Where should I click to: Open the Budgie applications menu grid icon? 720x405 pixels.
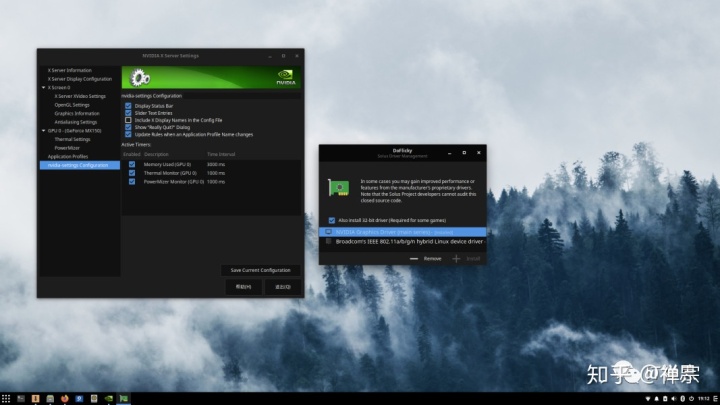click(x=6, y=399)
